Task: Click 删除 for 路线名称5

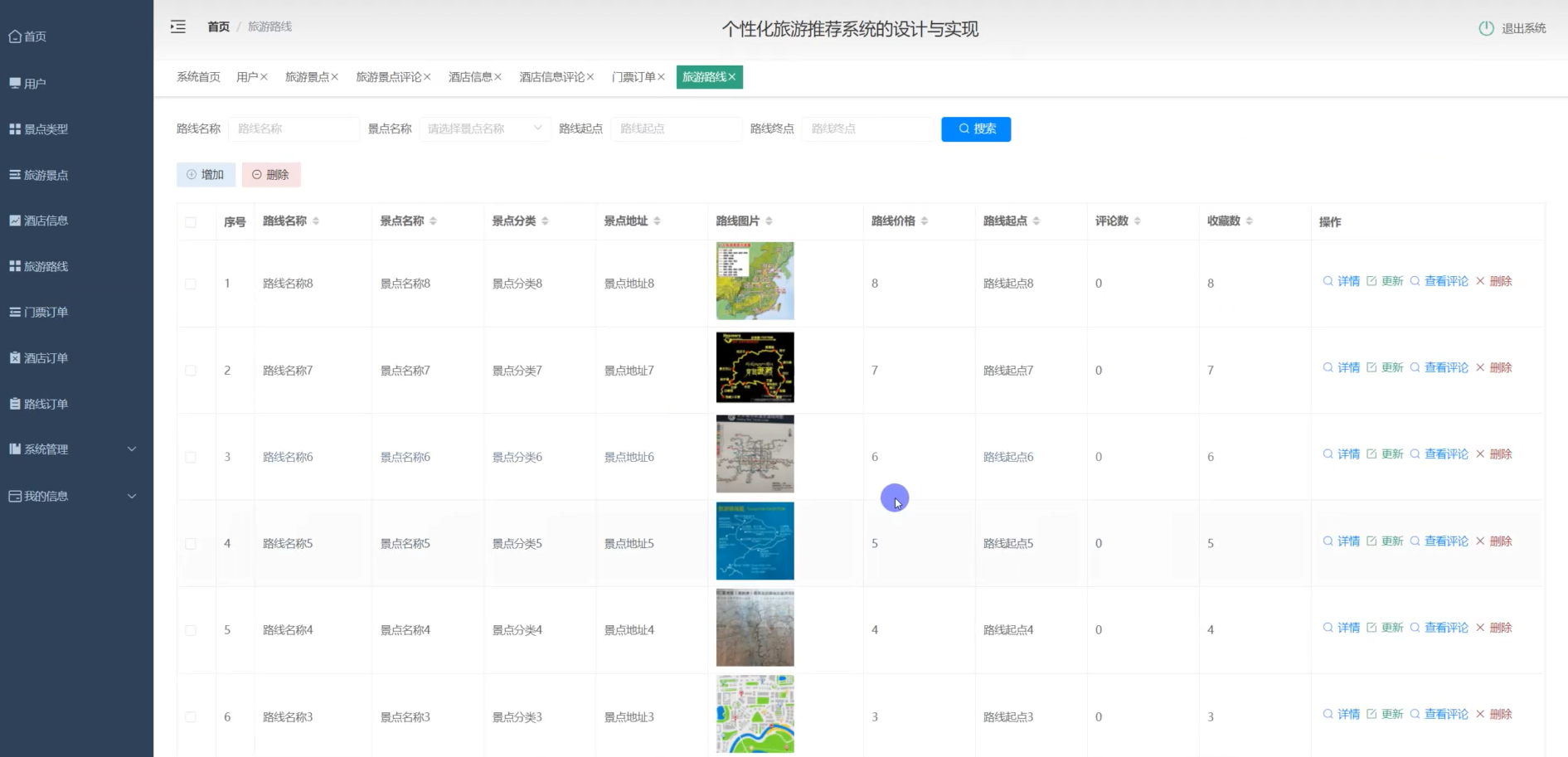Action: [1494, 541]
